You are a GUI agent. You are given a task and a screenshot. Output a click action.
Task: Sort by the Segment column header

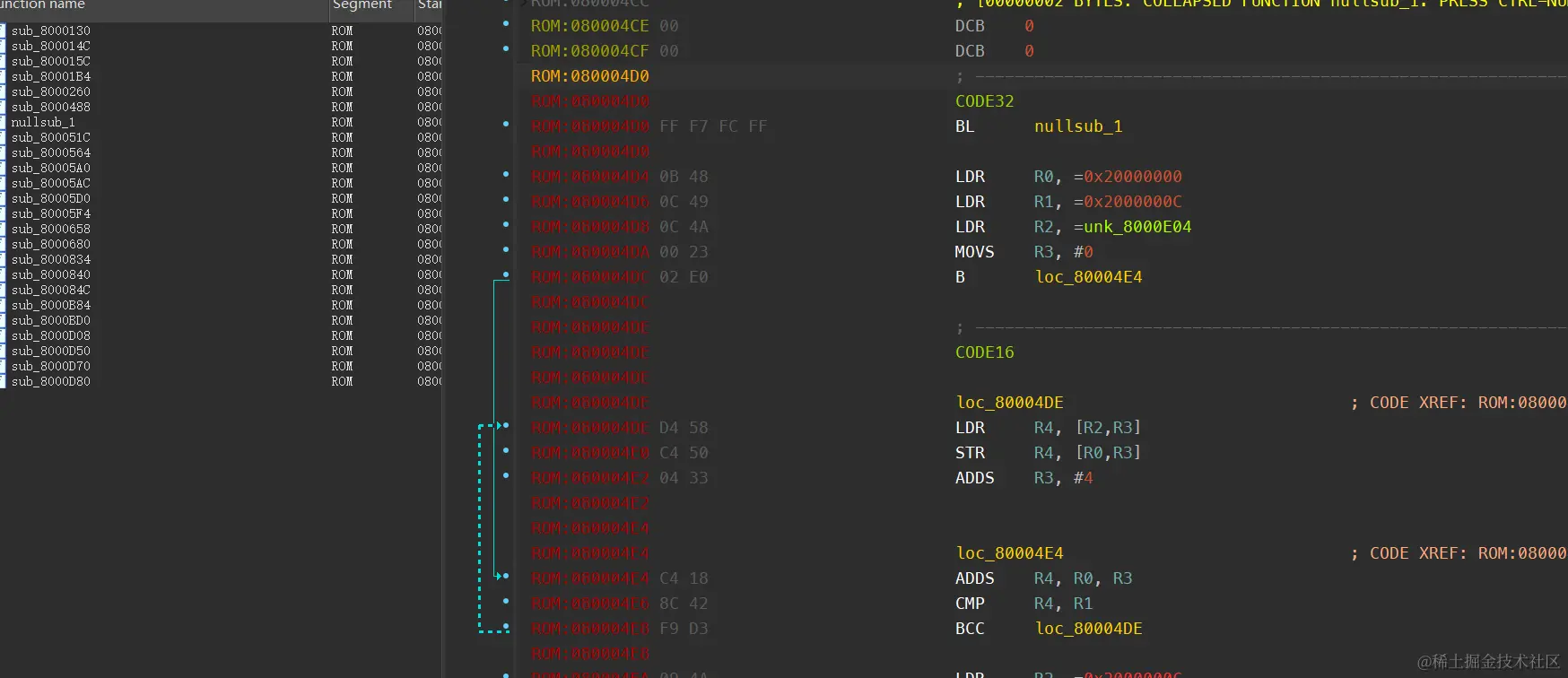point(362,5)
